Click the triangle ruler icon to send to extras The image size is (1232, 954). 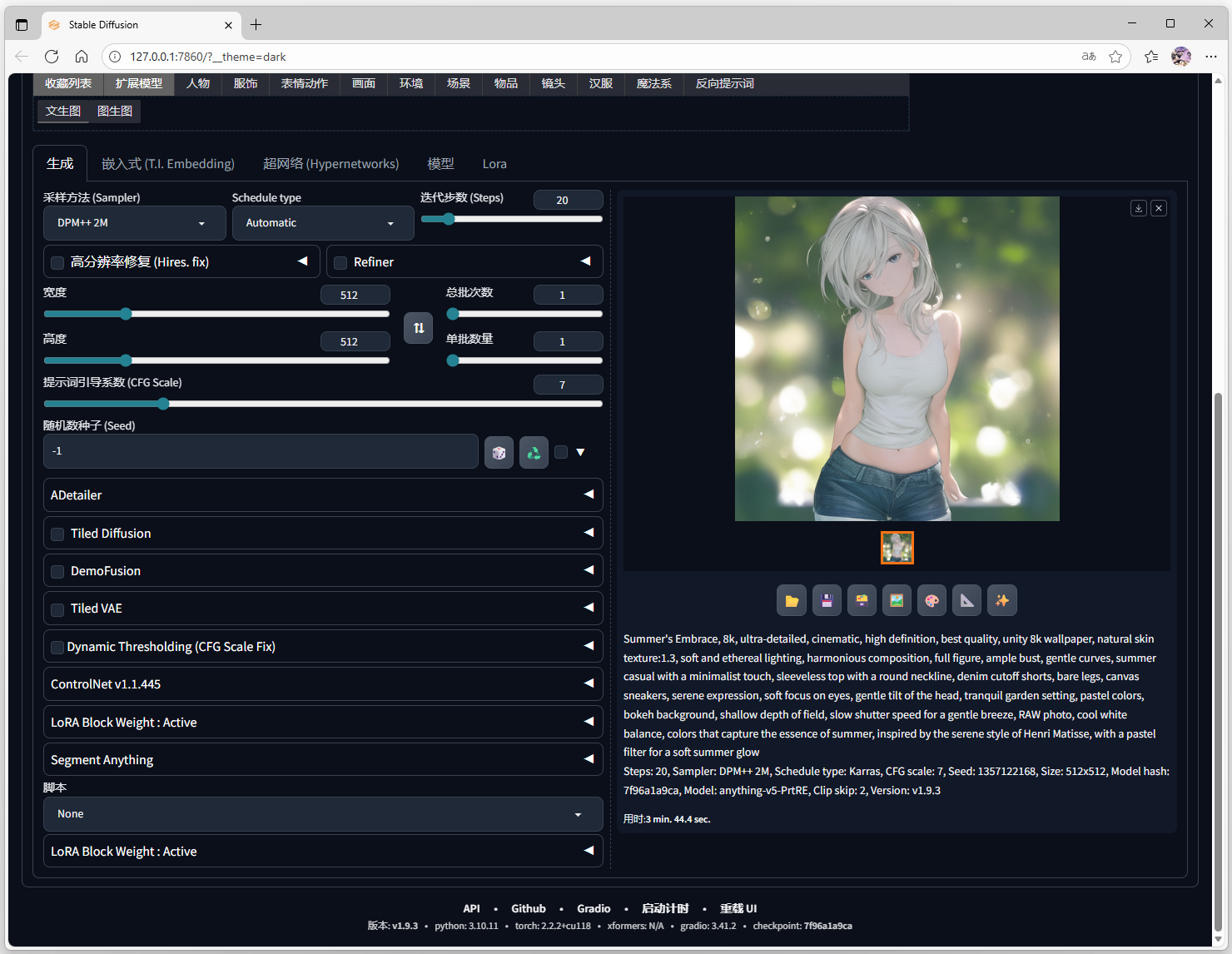coord(966,600)
